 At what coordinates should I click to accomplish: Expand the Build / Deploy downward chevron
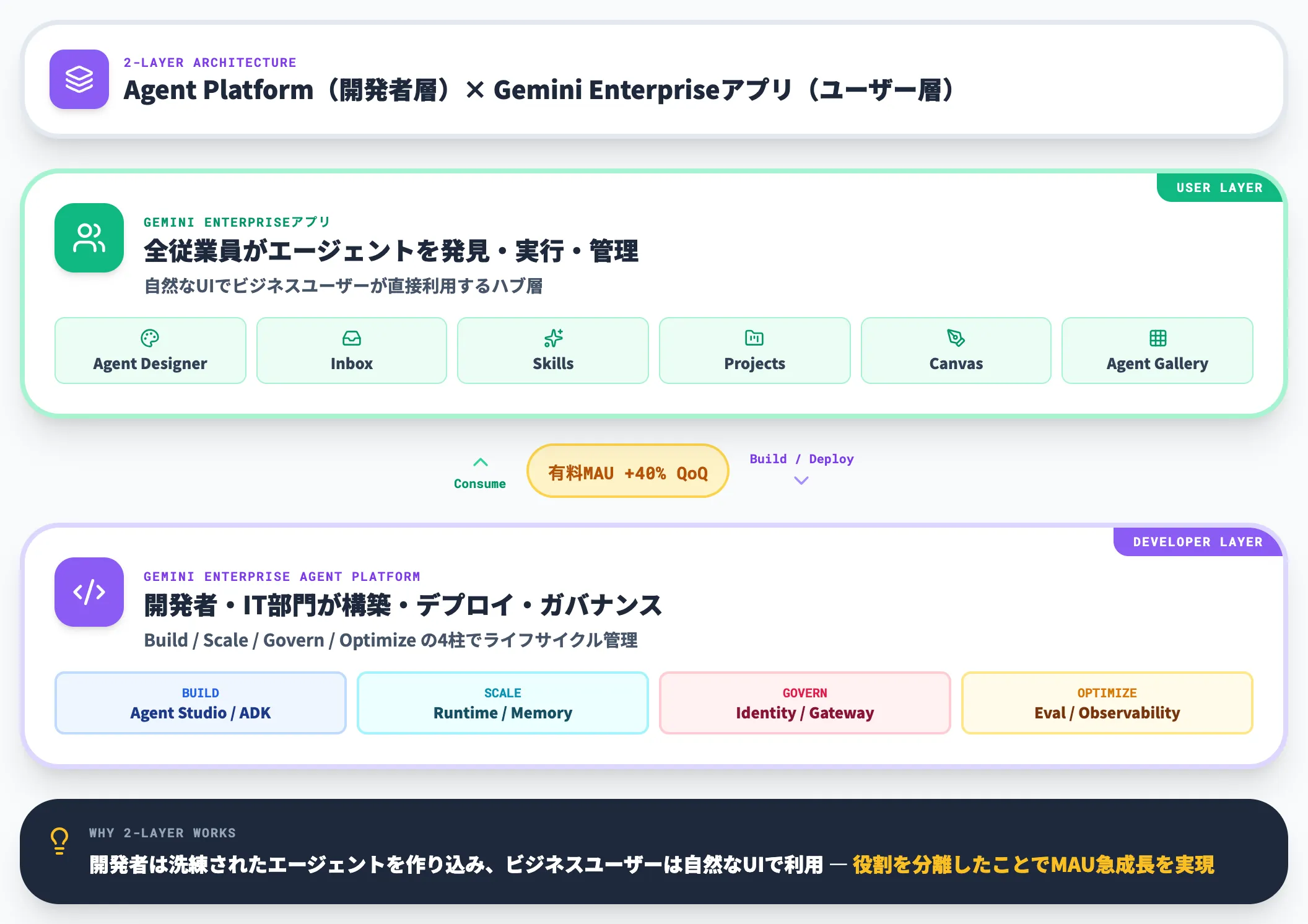click(x=801, y=481)
